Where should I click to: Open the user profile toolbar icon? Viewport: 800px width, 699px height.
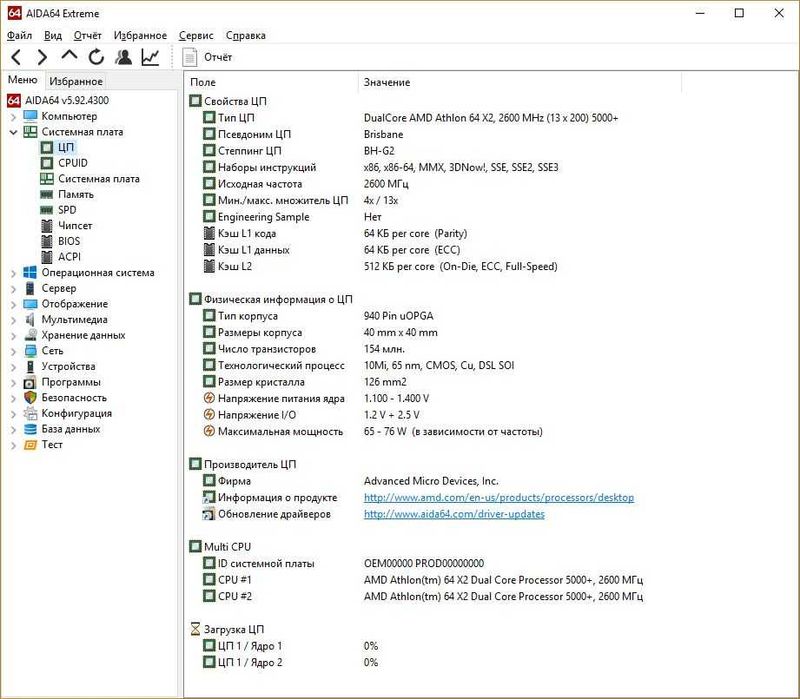(x=123, y=57)
